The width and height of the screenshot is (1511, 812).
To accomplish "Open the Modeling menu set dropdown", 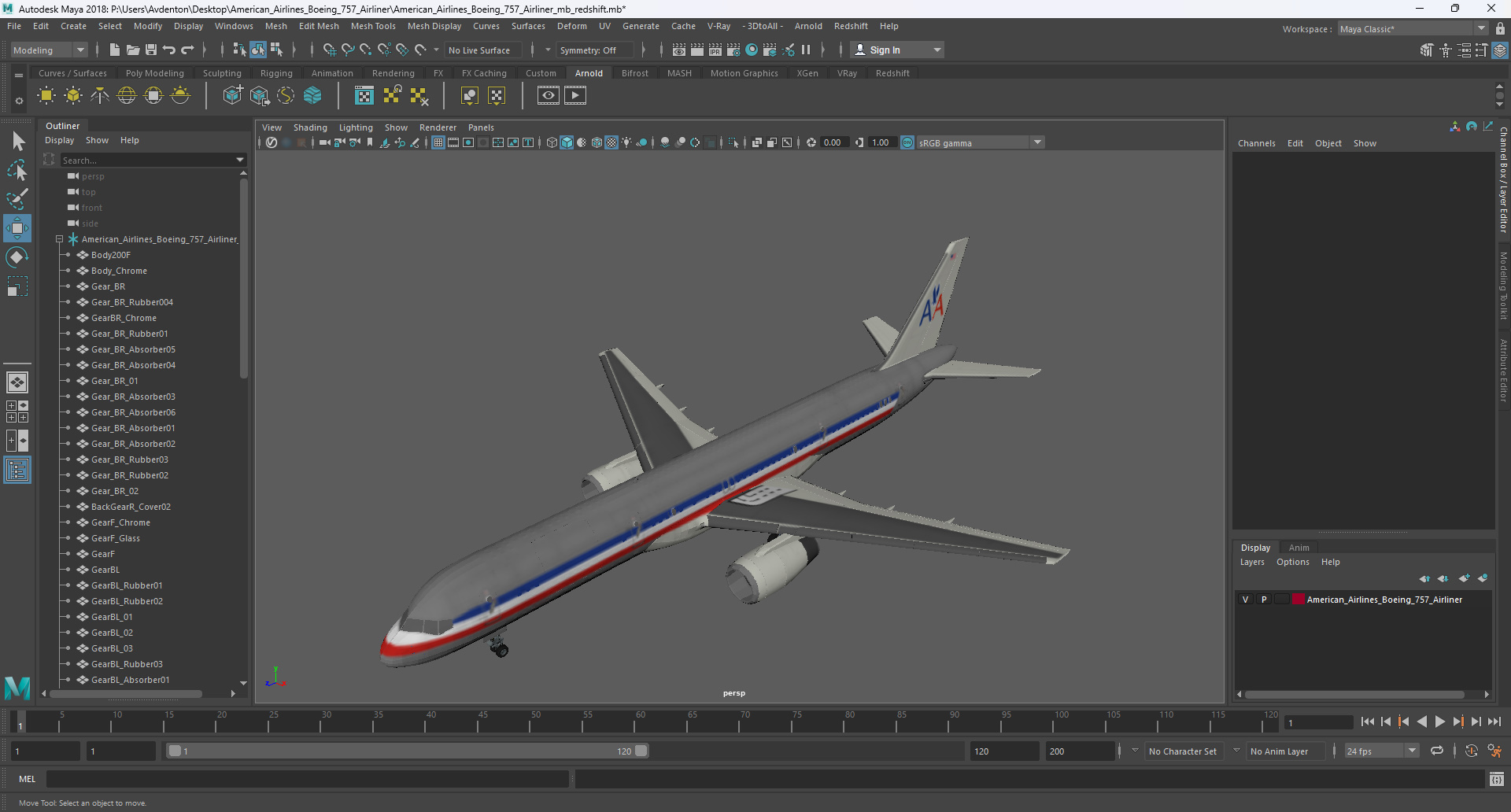I will (49, 50).
